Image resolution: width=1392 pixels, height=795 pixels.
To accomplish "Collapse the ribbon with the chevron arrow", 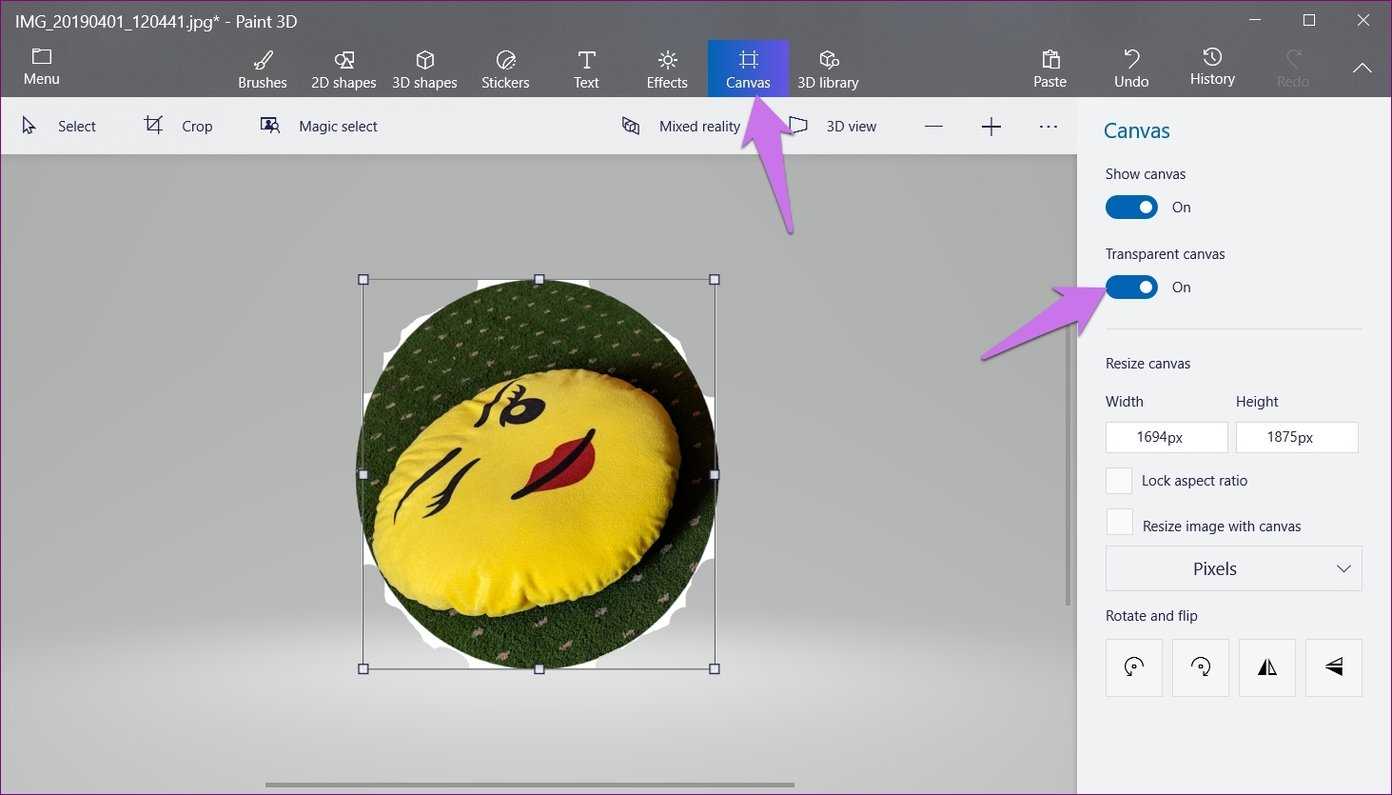I will (1362, 68).
